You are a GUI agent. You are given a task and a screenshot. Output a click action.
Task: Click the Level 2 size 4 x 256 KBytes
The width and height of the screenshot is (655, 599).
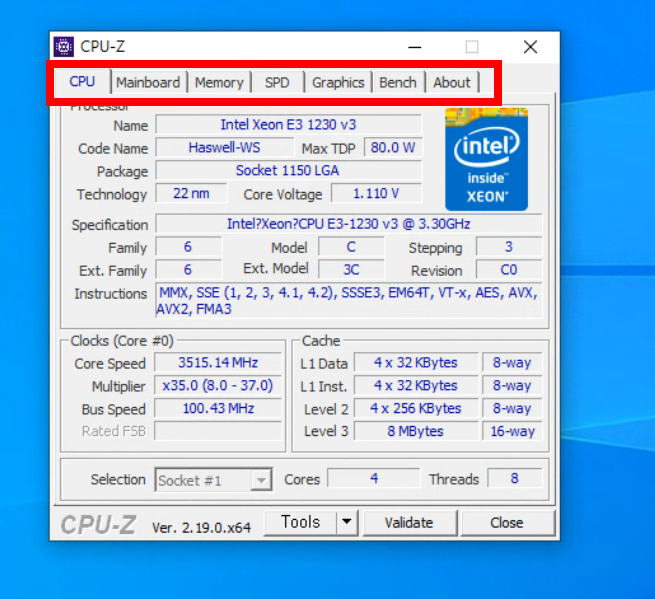(x=416, y=408)
